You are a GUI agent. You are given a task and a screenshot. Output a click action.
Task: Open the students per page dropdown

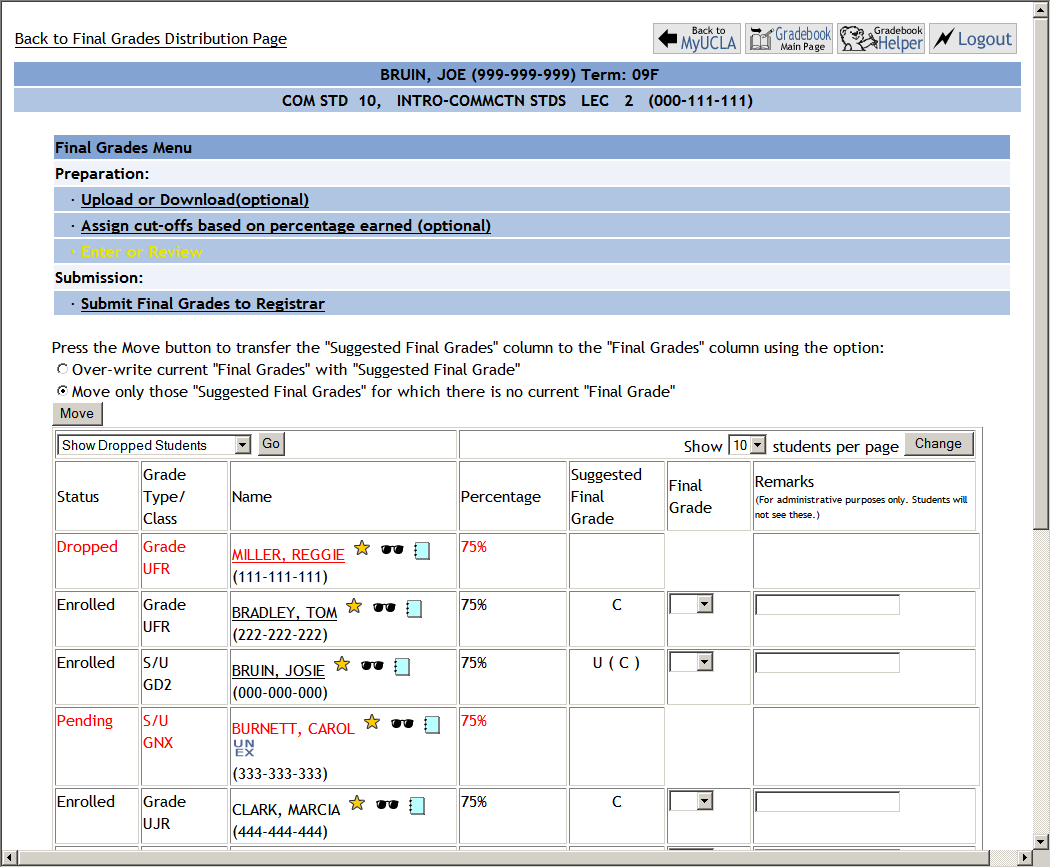click(747, 446)
